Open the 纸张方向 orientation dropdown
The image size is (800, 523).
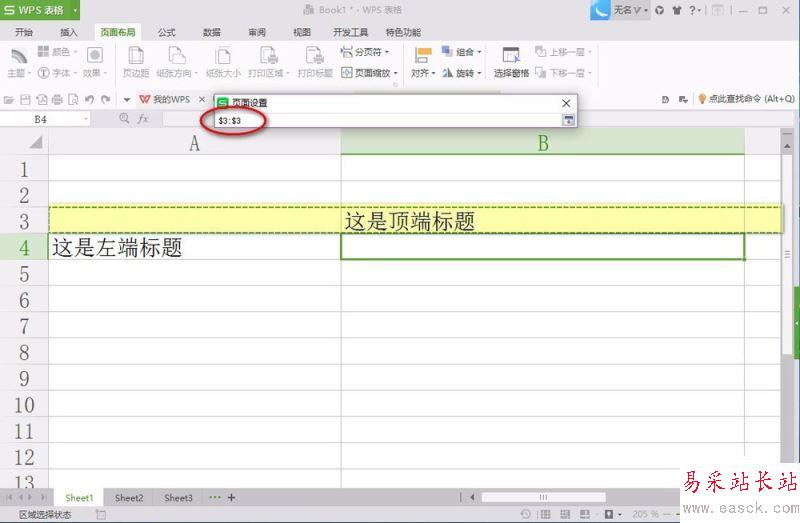click(x=177, y=61)
